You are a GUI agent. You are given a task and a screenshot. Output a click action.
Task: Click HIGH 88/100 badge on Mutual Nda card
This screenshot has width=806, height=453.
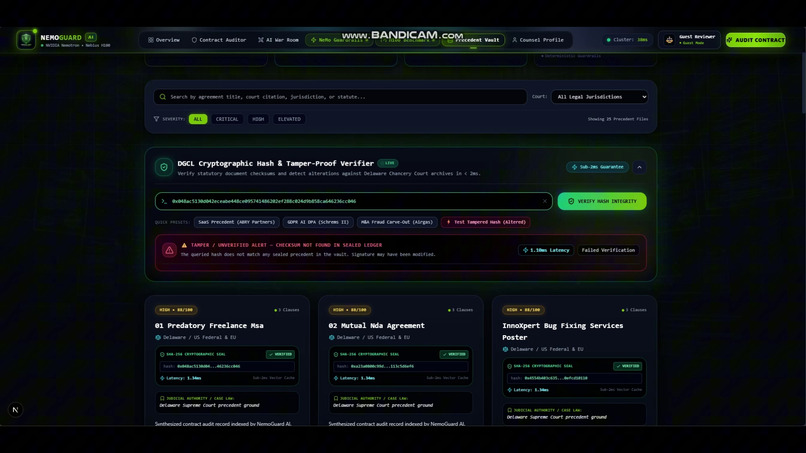pyautogui.click(x=350, y=310)
